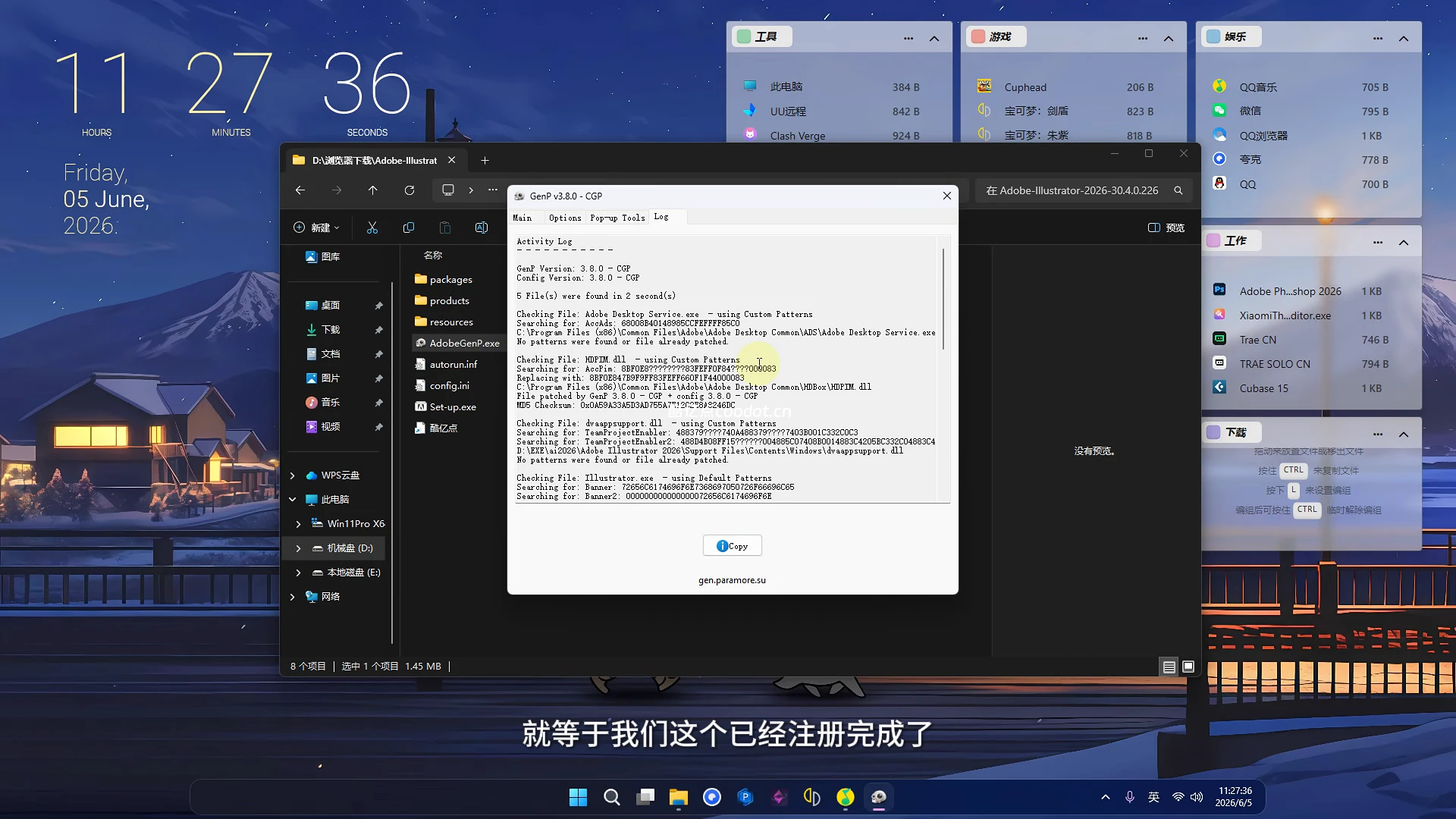Expand the 机械盘 (D:) drive node

(298, 548)
